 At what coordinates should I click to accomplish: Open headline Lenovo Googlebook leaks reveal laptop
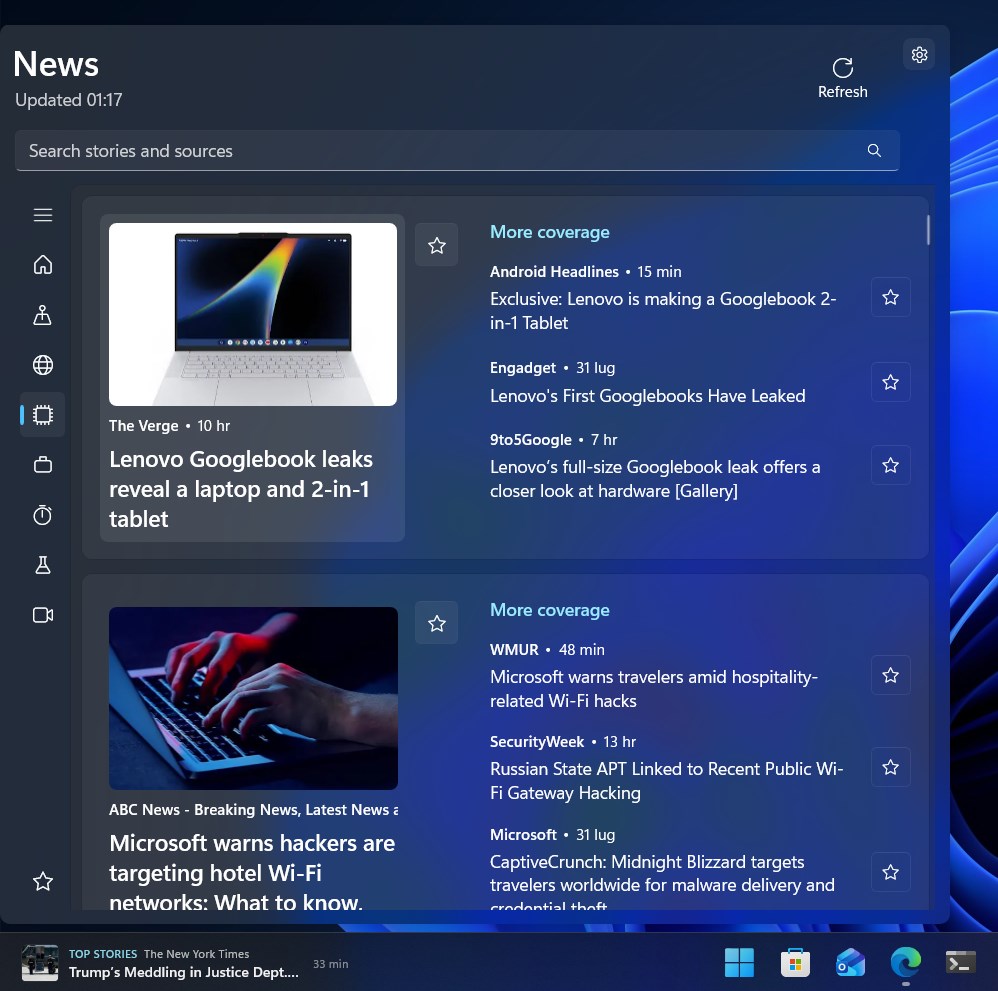(x=241, y=489)
